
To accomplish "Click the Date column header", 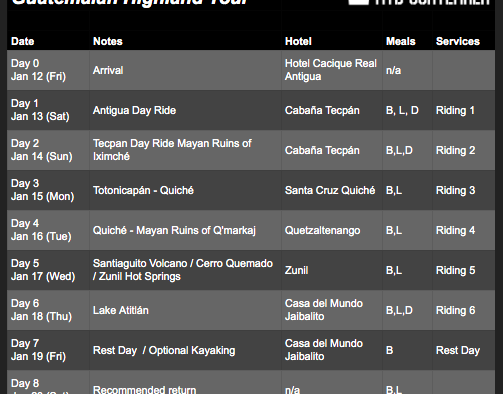I will [x=22, y=41].
